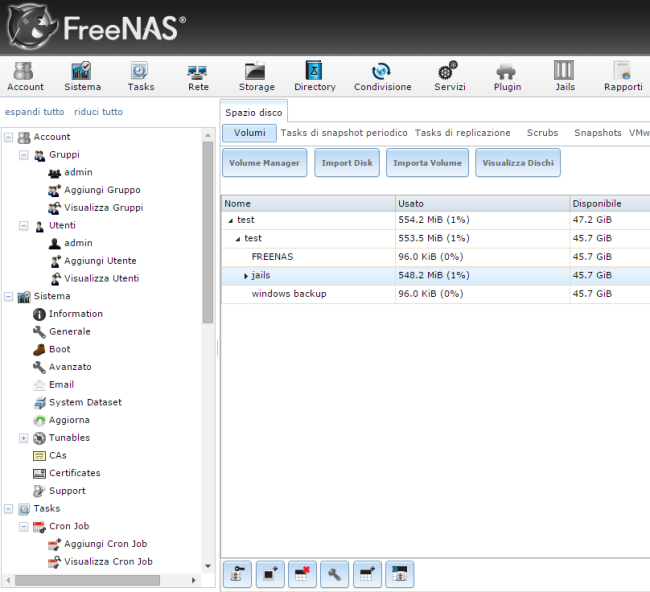The width and height of the screenshot is (650, 592).
Task: Click the destroy dataset icon with red X
Action: coord(302,574)
